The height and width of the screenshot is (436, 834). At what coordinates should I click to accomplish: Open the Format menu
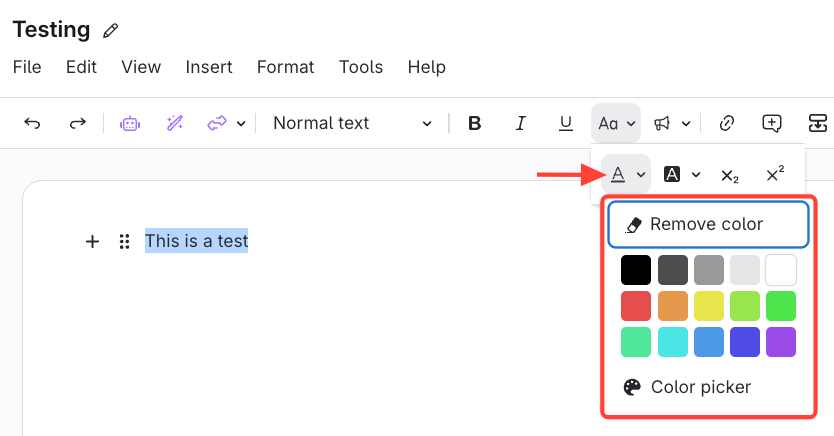coord(285,67)
